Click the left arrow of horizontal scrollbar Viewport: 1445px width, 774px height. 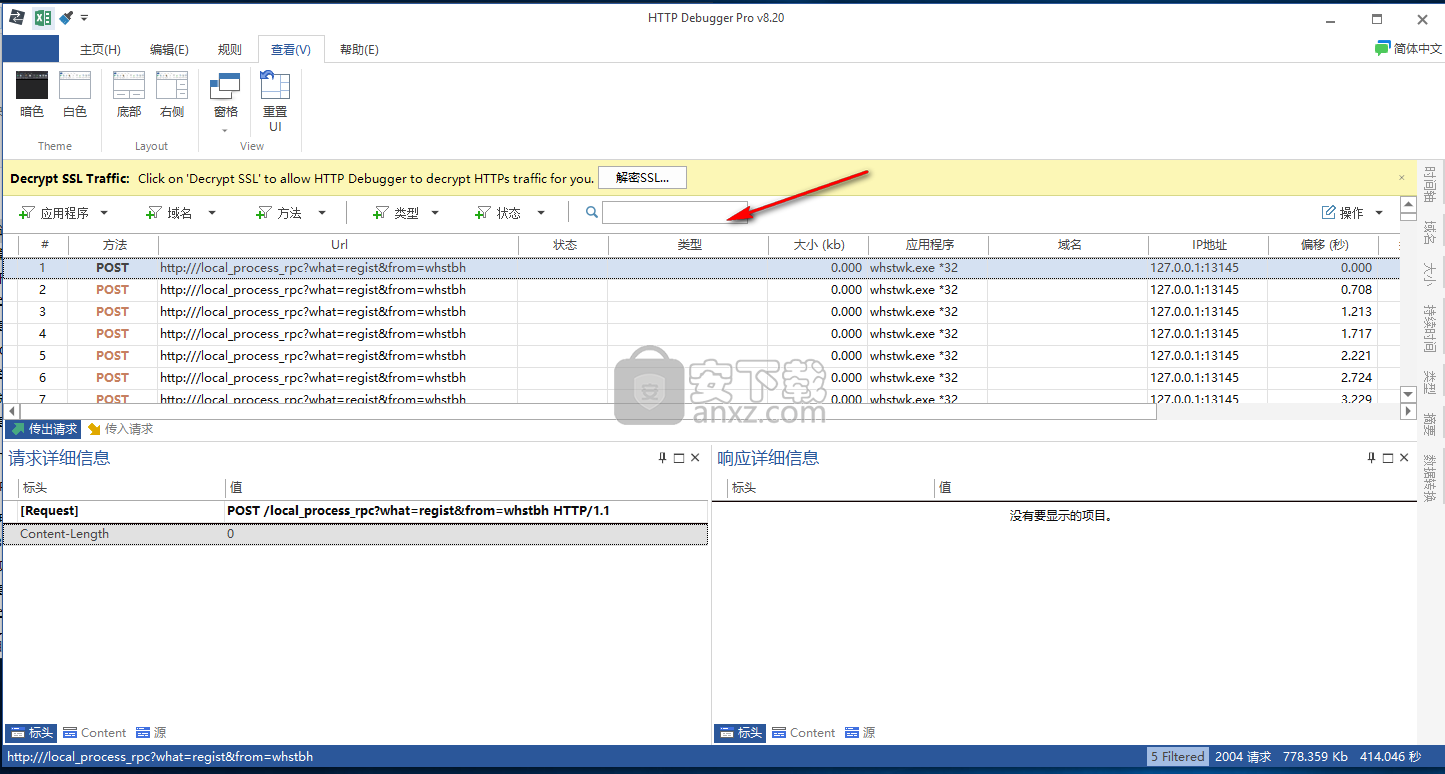coord(11,412)
